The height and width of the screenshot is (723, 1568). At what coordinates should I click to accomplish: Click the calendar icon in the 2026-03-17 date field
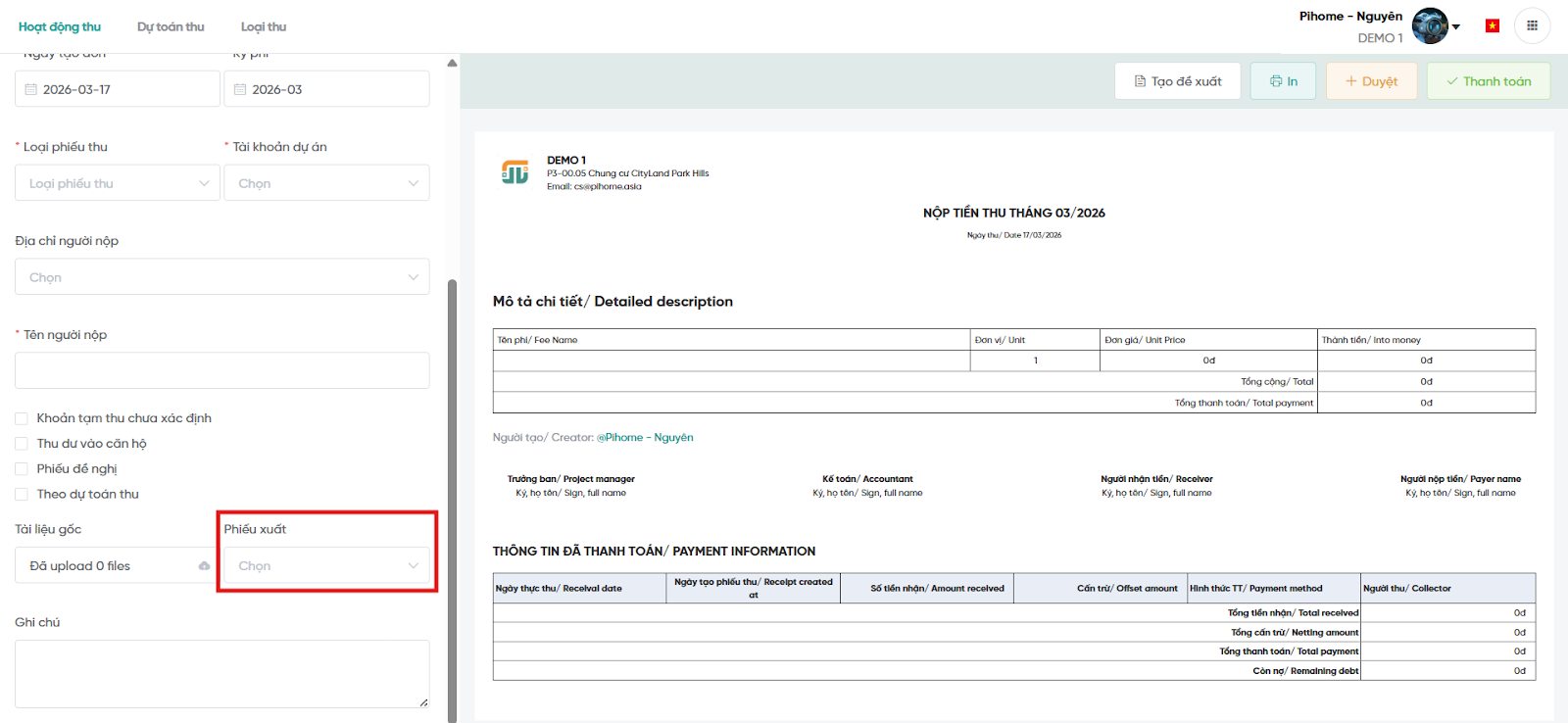coord(31,89)
